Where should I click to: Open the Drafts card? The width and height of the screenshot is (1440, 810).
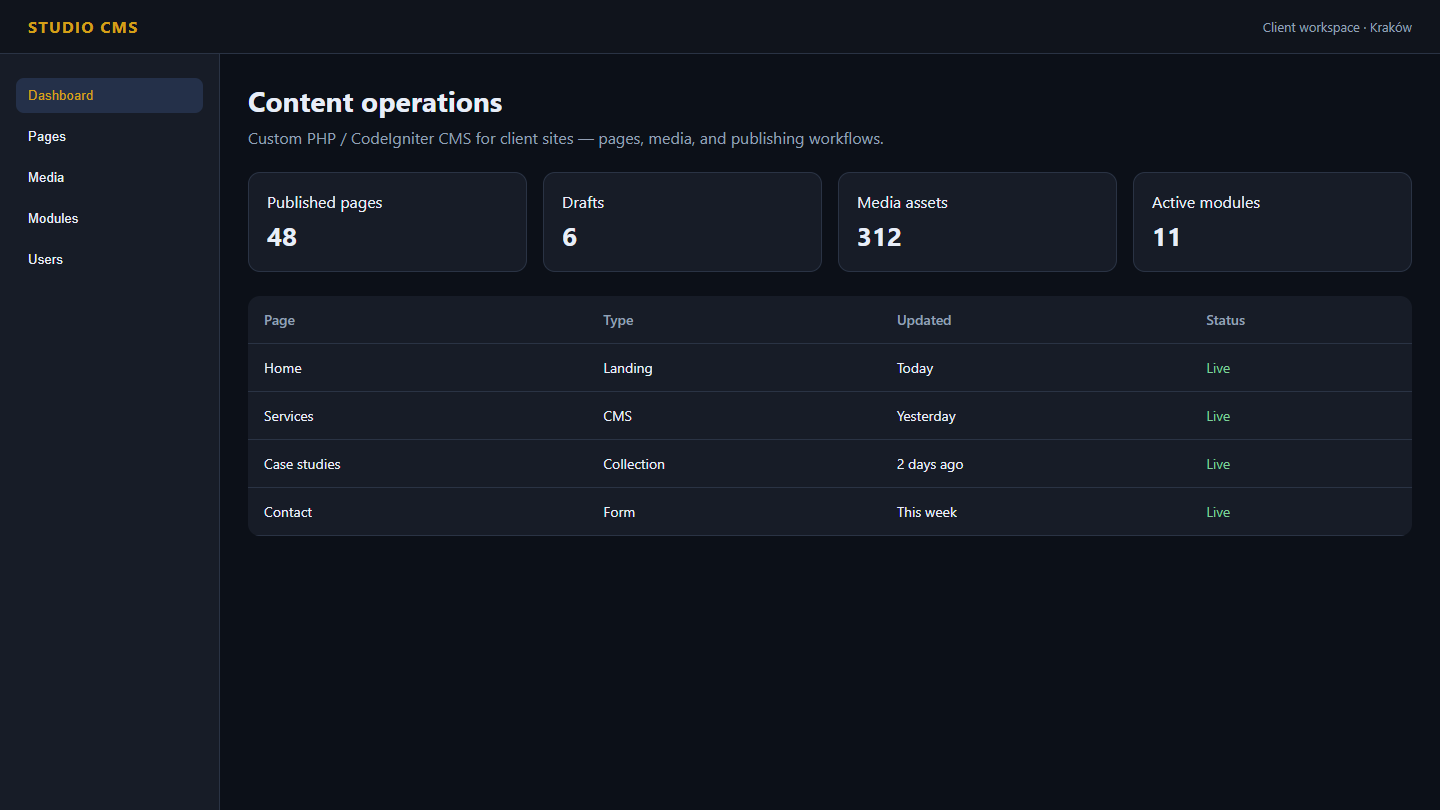[x=682, y=222]
